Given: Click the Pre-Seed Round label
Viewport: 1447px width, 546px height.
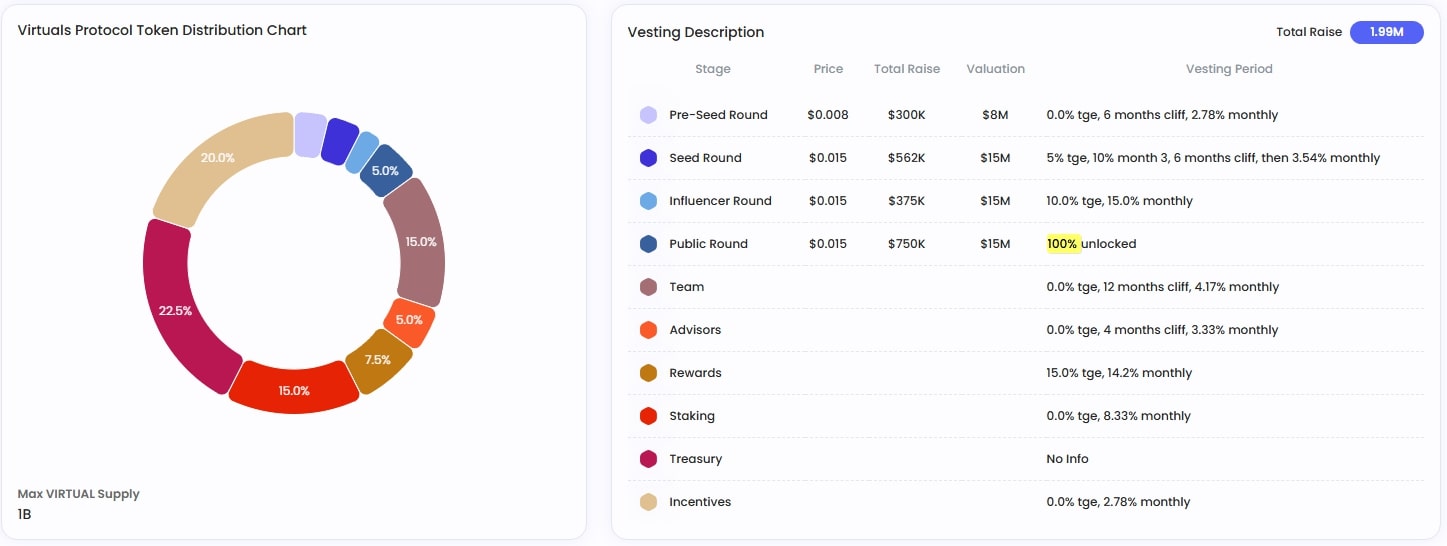Looking at the screenshot, I should tap(719, 115).
